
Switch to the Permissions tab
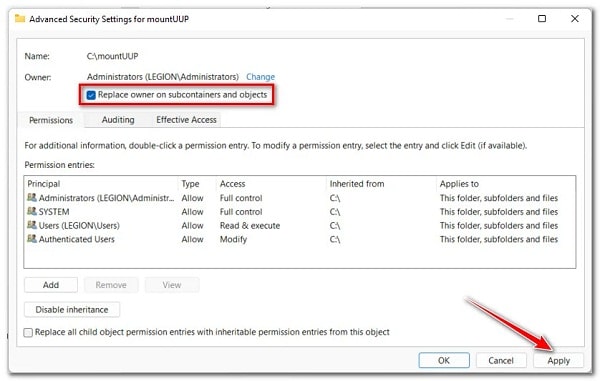(x=51, y=120)
